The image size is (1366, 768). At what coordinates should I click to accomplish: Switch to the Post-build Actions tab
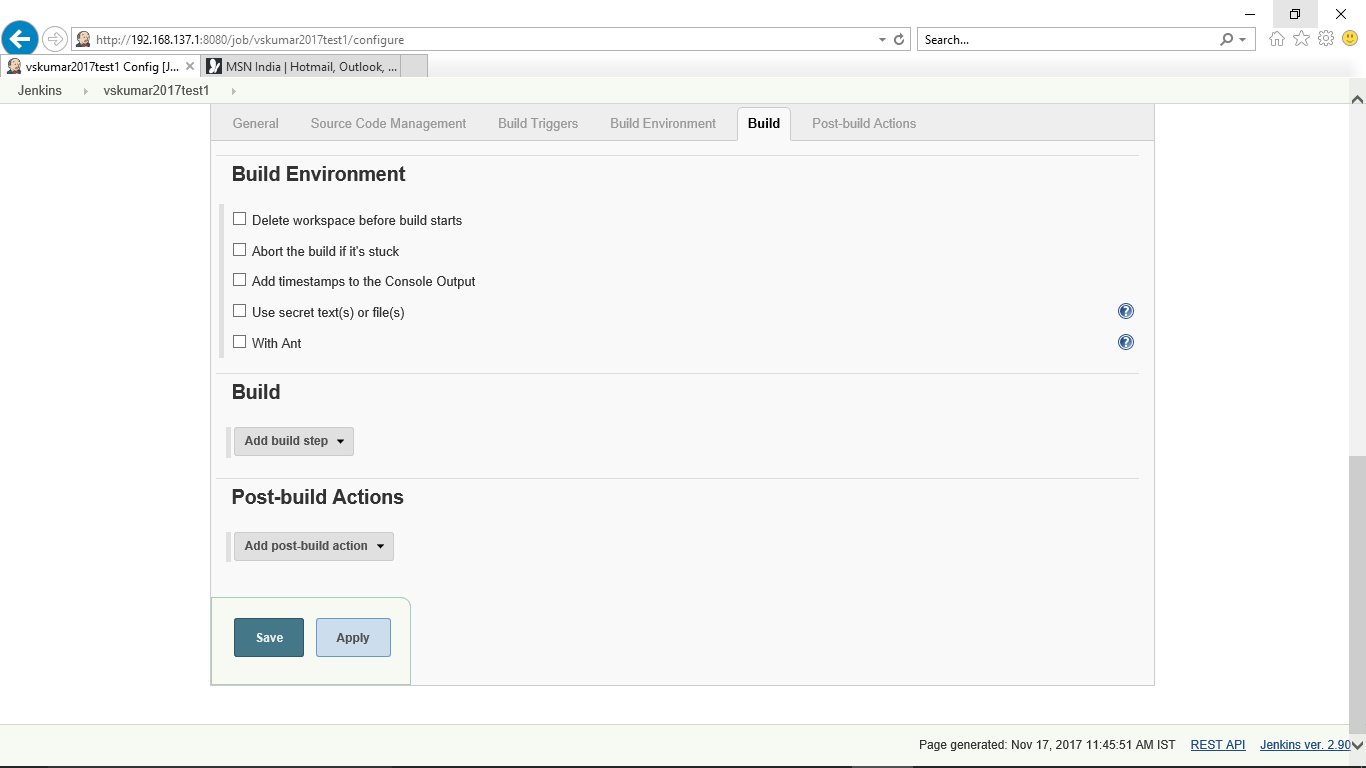click(864, 123)
